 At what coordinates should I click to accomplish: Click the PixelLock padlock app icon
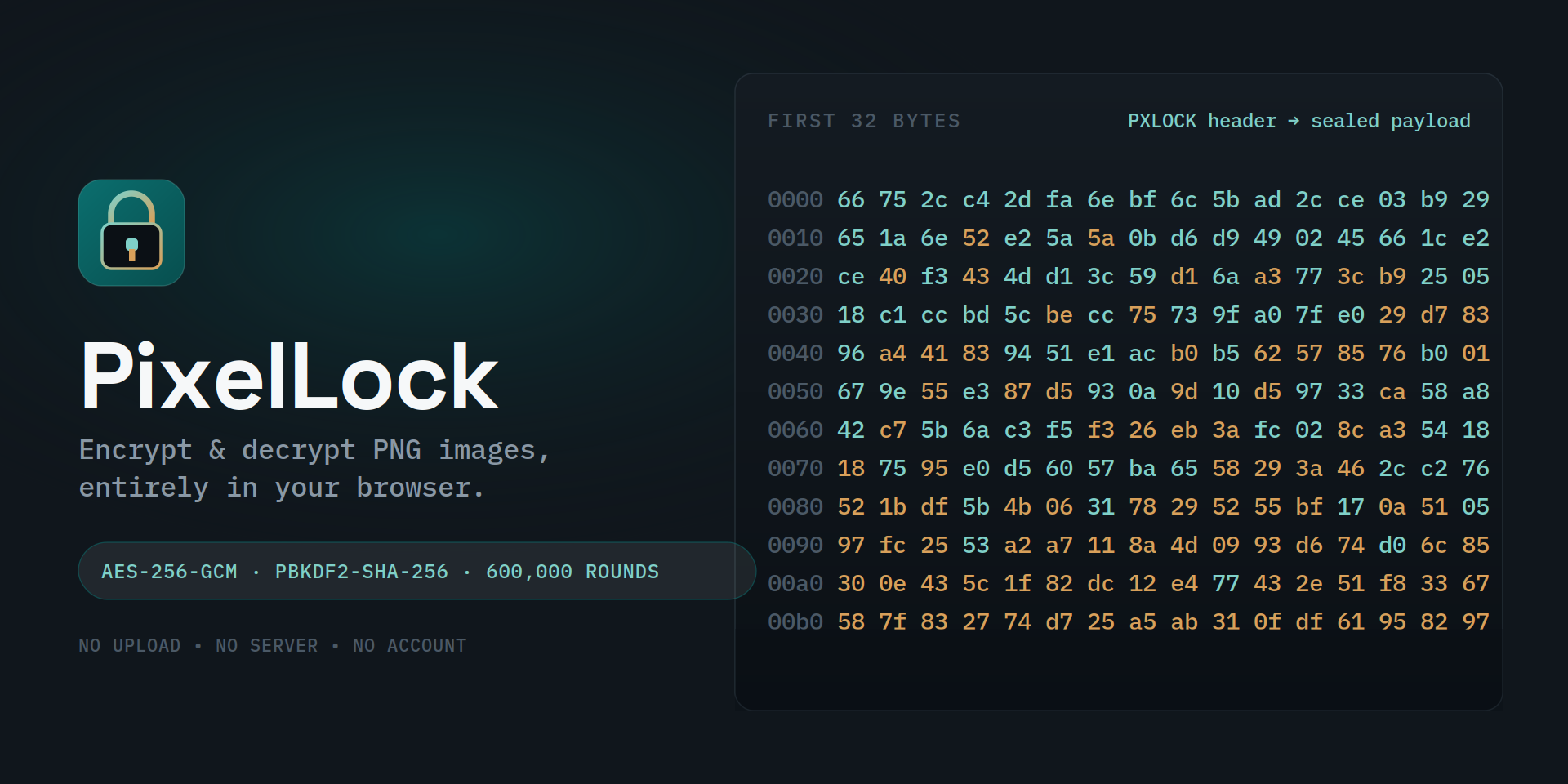click(131, 233)
